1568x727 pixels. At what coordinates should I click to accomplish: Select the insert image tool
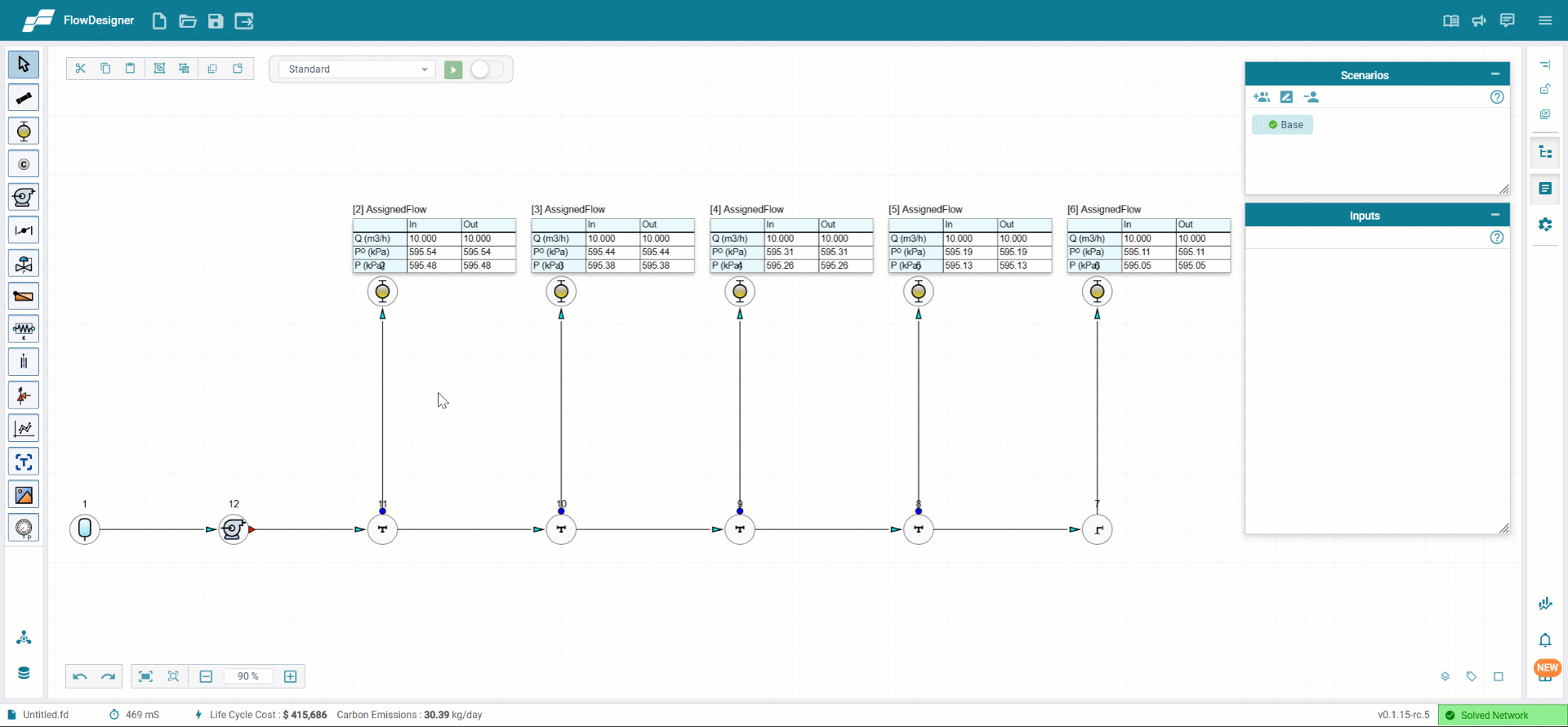24,495
